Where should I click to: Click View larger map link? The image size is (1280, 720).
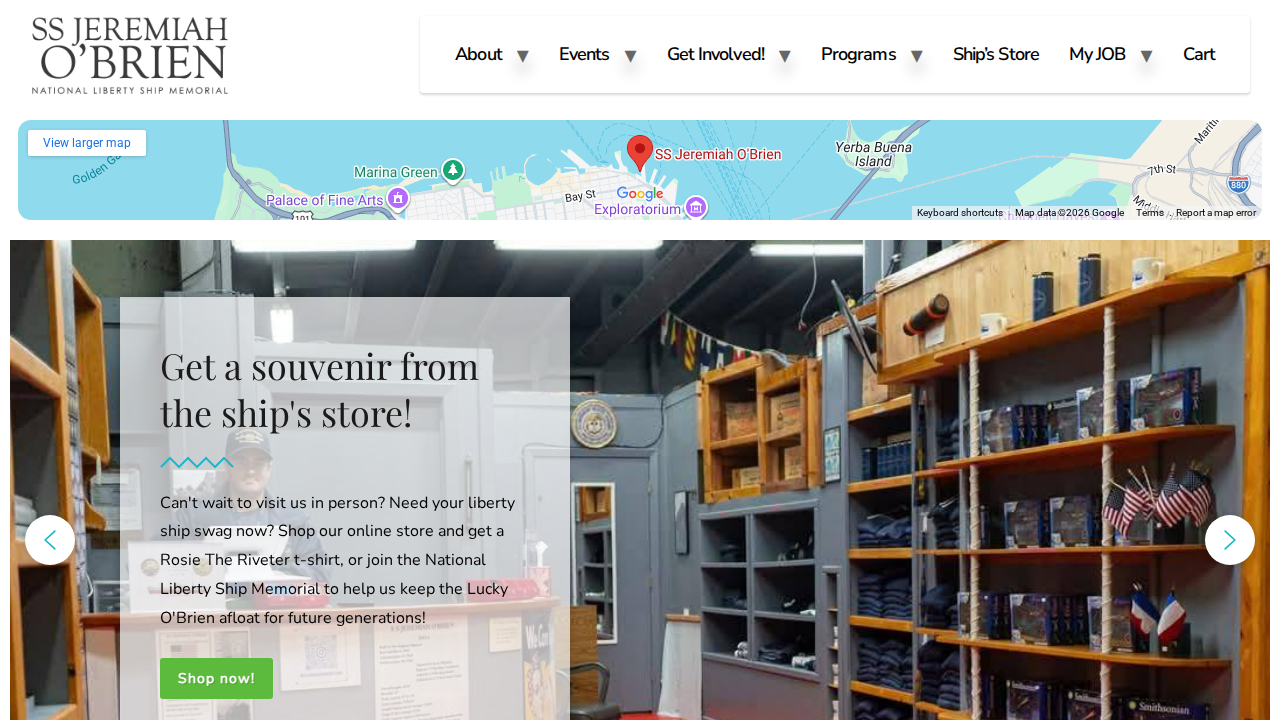(x=87, y=143)
